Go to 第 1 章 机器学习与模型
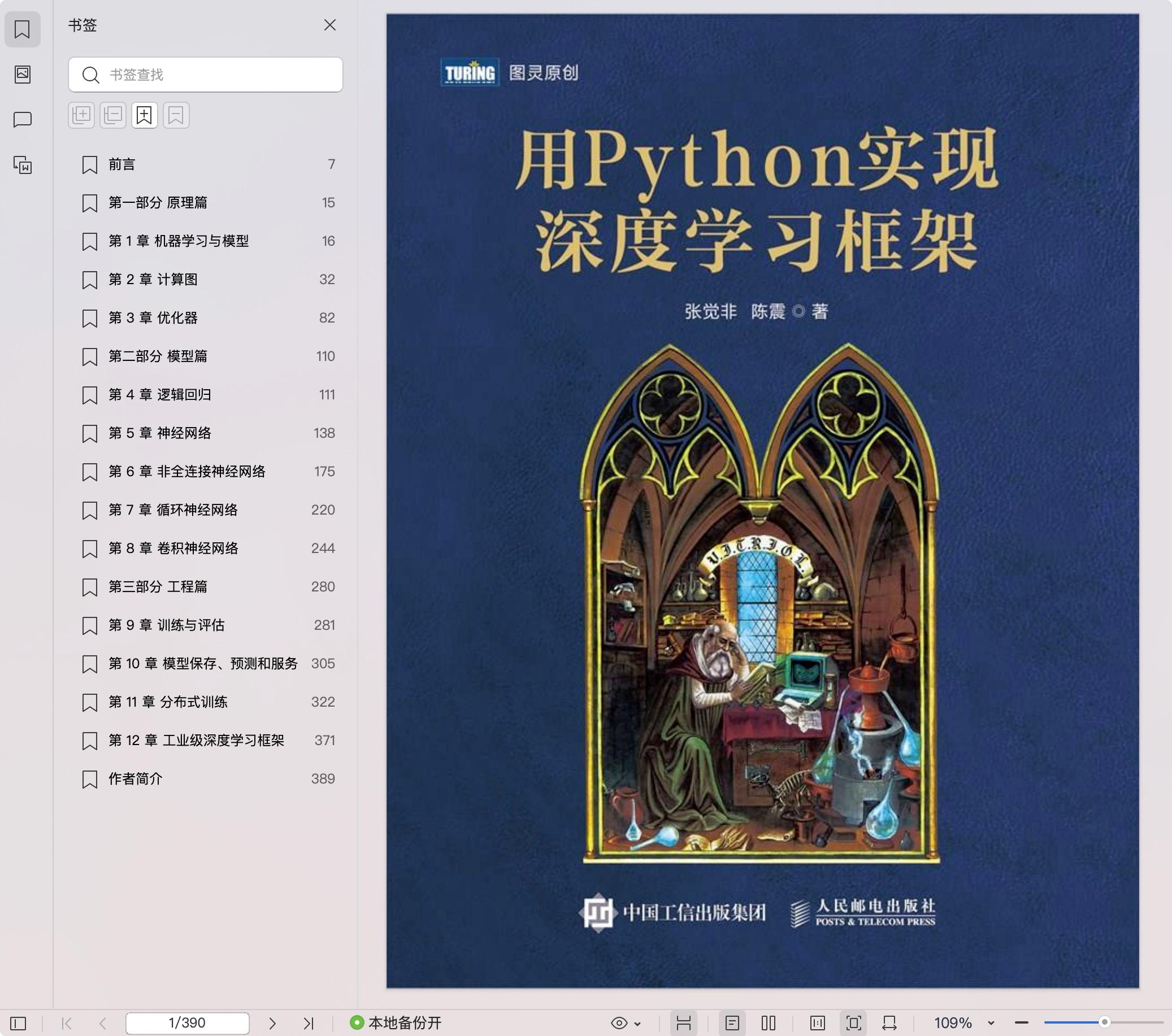Image resolution: width=1172 pixels, height=1036 pixels. 205,241
